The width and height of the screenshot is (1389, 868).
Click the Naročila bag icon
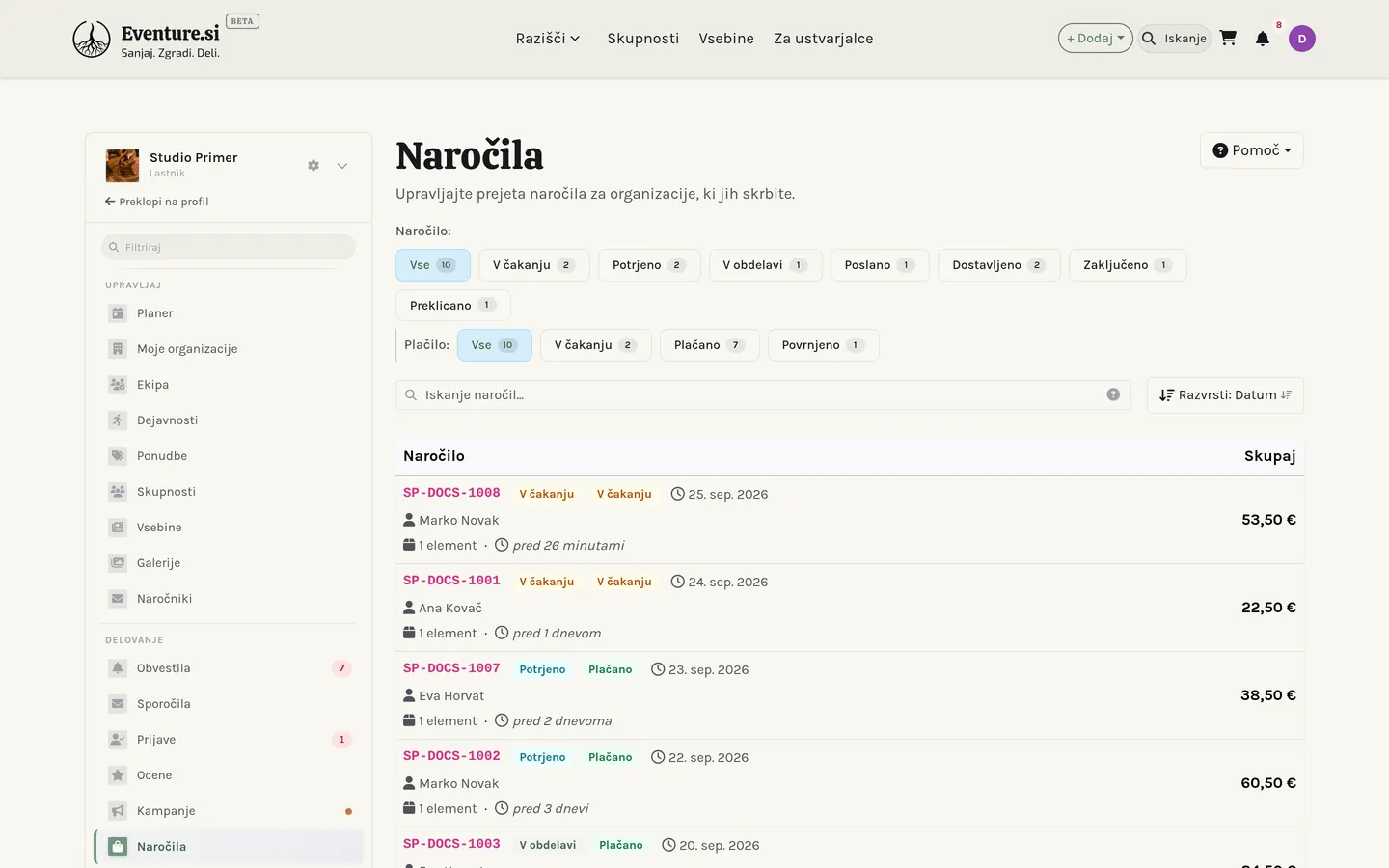click(x=118, y=847)
